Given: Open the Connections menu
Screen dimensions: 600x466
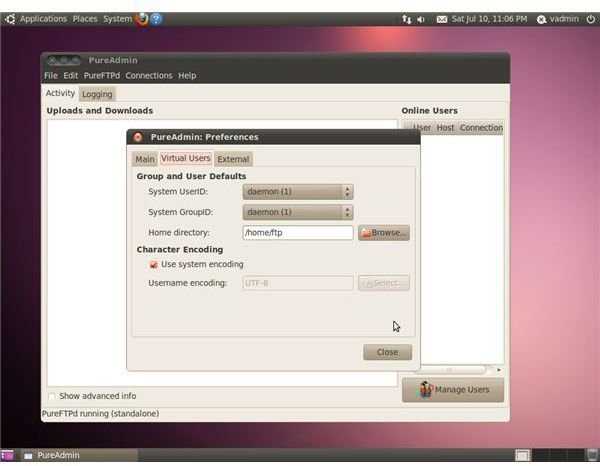Looking at the screenshot, I should [x=149, y=76].
